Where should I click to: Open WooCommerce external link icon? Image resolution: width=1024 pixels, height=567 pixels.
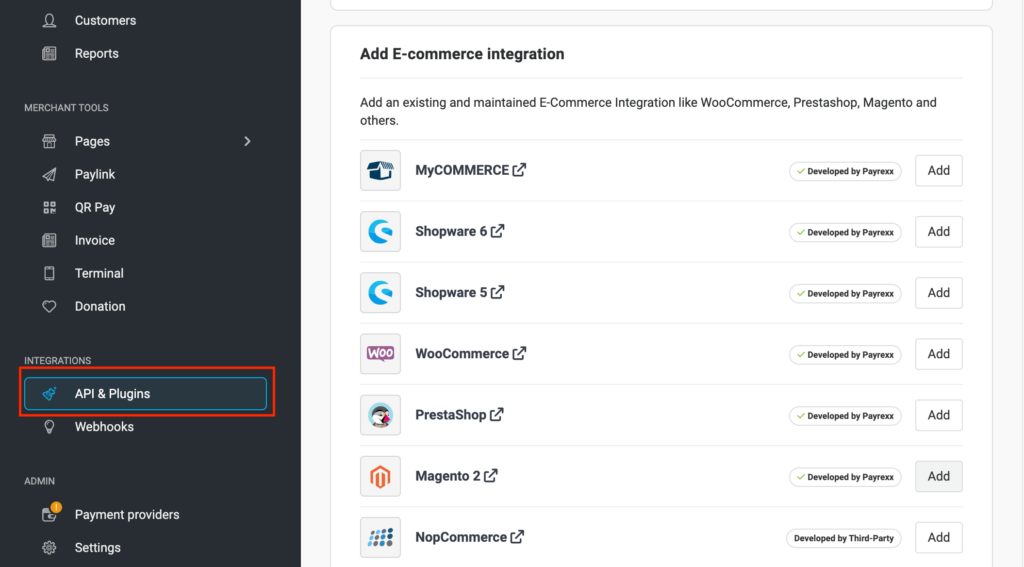pyautogui.click(x=519, y=353)
